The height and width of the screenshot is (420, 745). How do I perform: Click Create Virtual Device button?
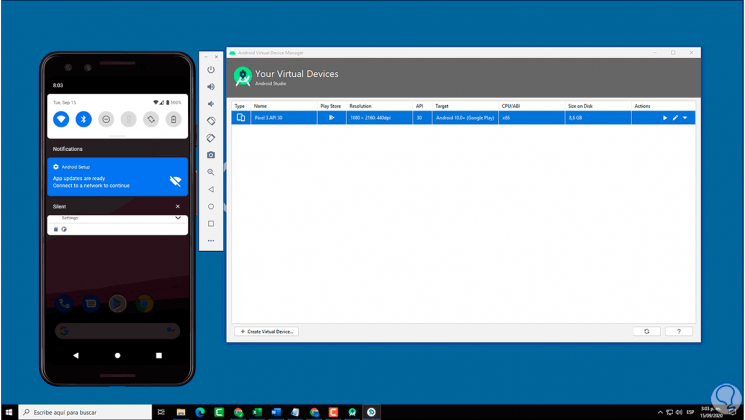[x=267, y=331]
